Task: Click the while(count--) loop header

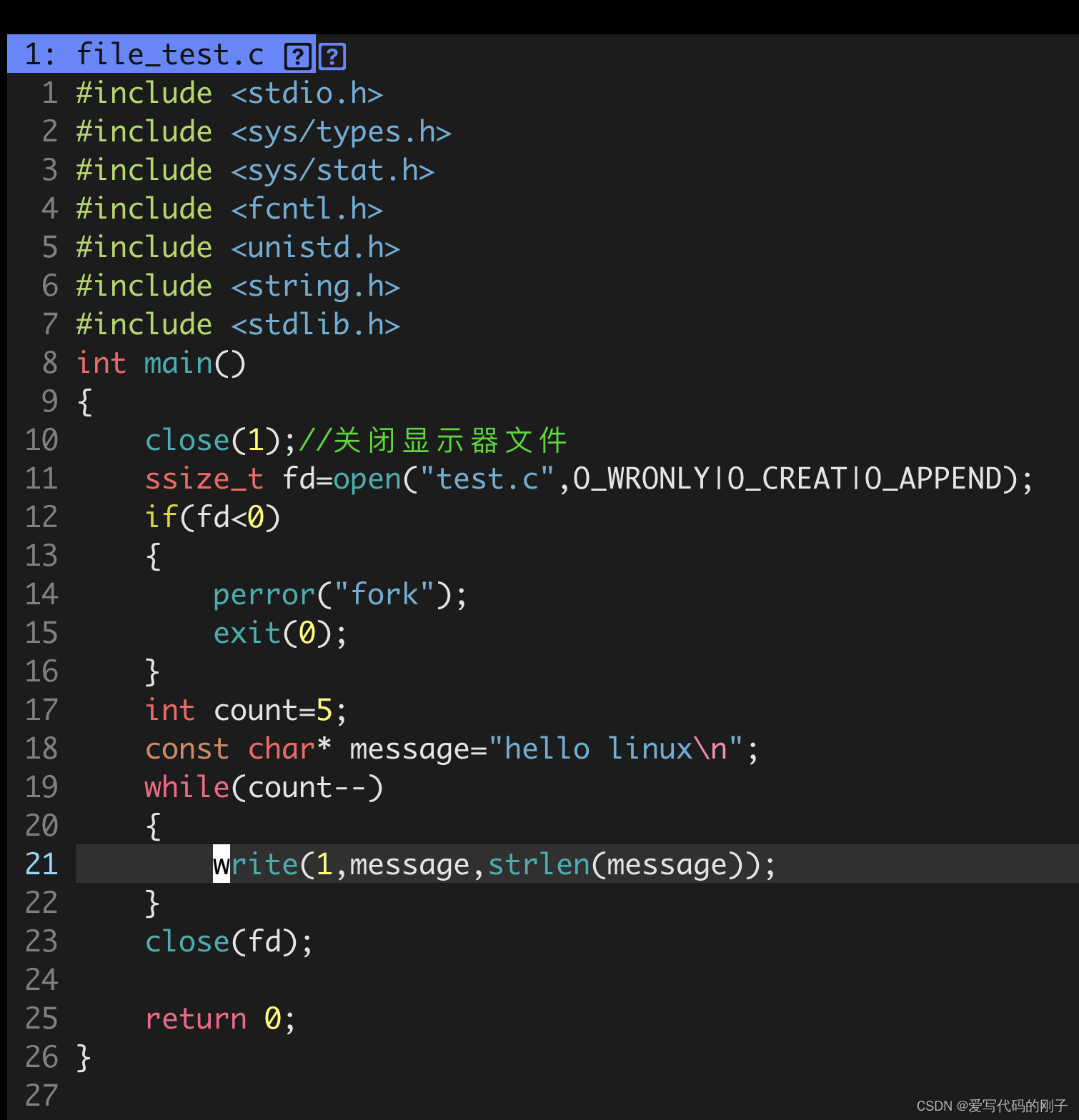Action: coord(264,788)
